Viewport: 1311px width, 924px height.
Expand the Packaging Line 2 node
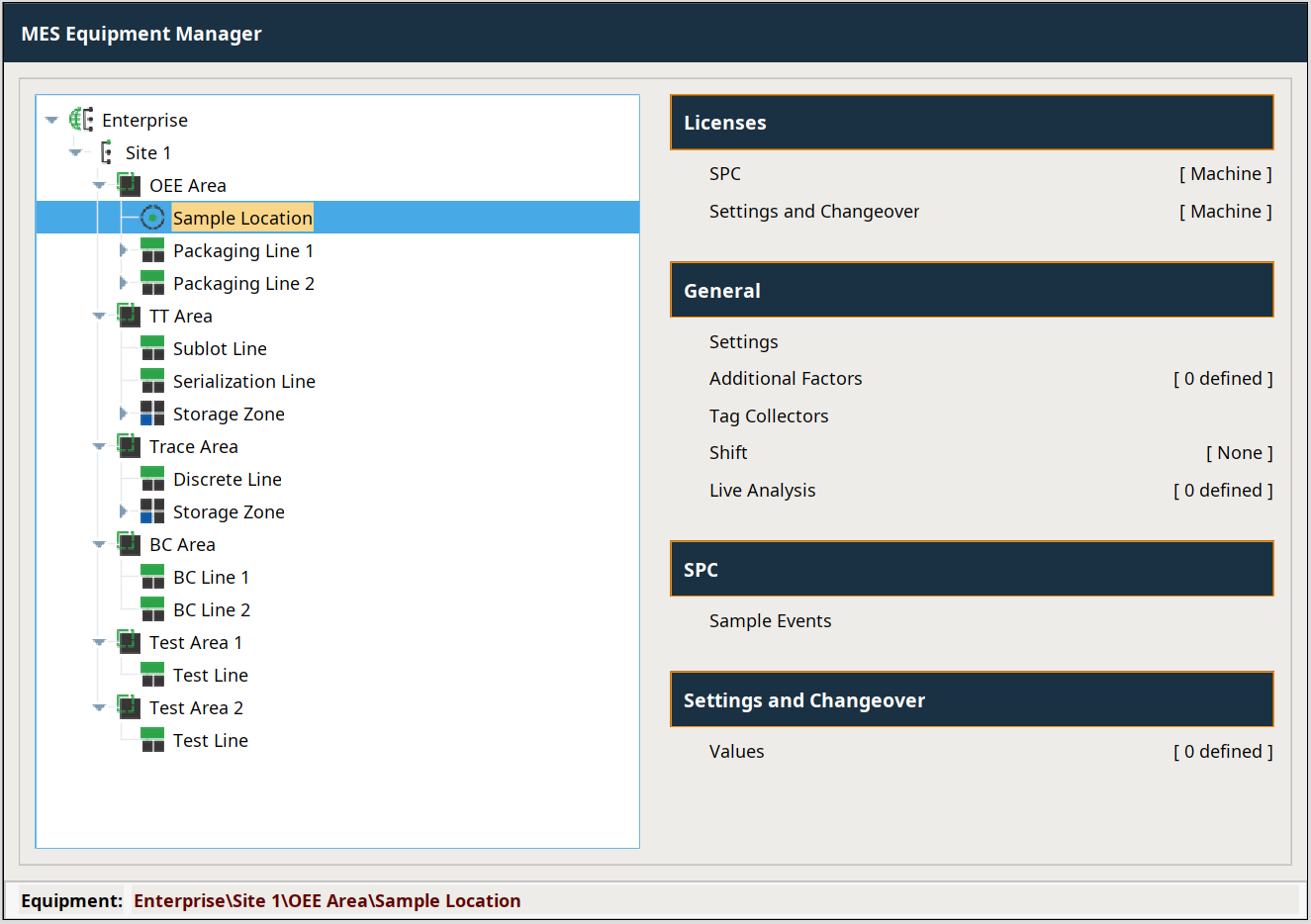tap(123, 283)
